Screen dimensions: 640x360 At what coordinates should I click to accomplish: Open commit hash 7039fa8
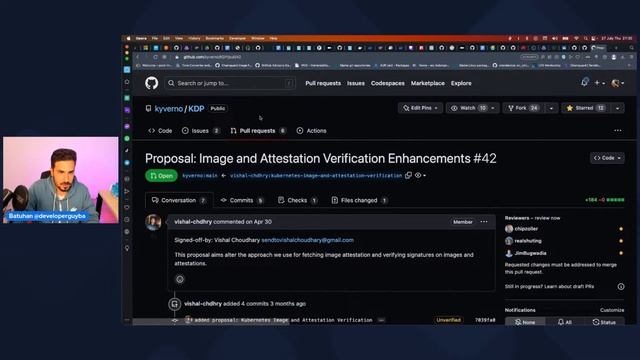pos(485,320)
